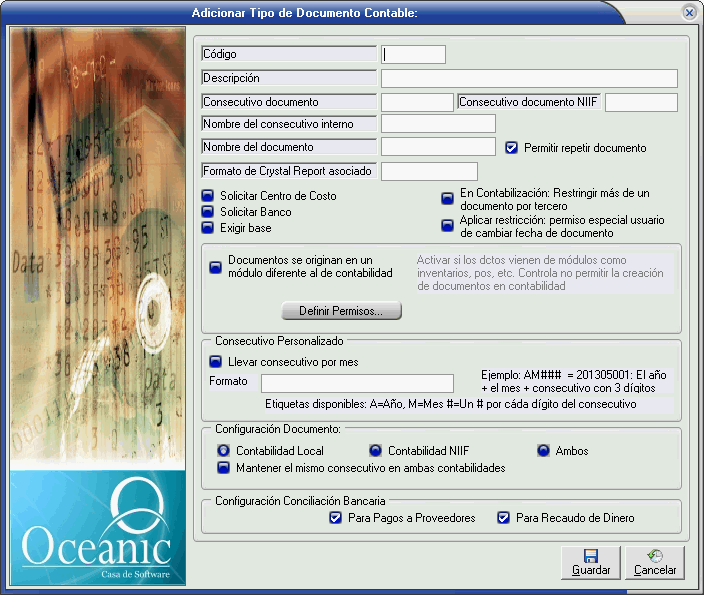This screenshot has width=704, height=595.
Task: Enable Llevar consecutivo por mes
Action: (215, 362)
